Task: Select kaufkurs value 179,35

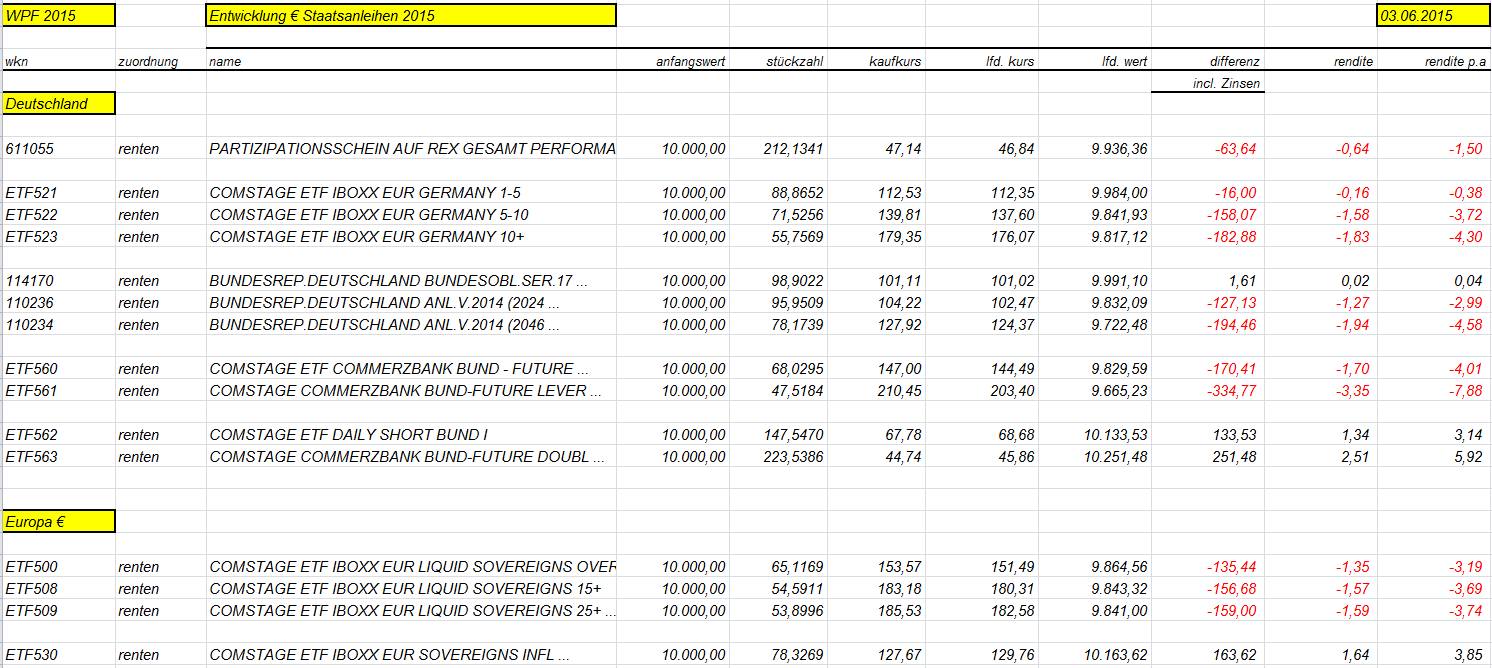Action: tap(877, 237)
